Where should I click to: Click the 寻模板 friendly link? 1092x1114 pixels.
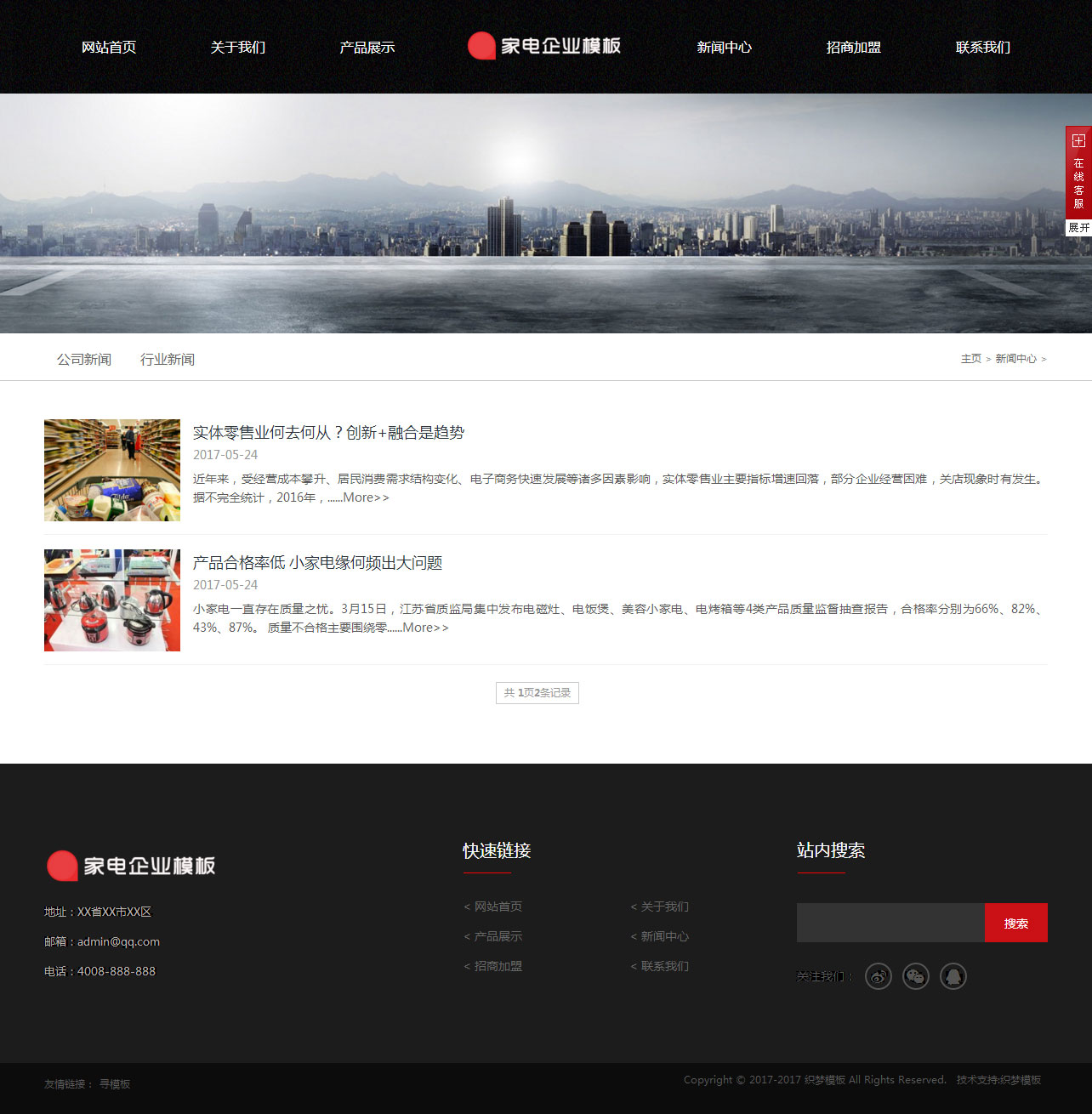(115, 1084)
